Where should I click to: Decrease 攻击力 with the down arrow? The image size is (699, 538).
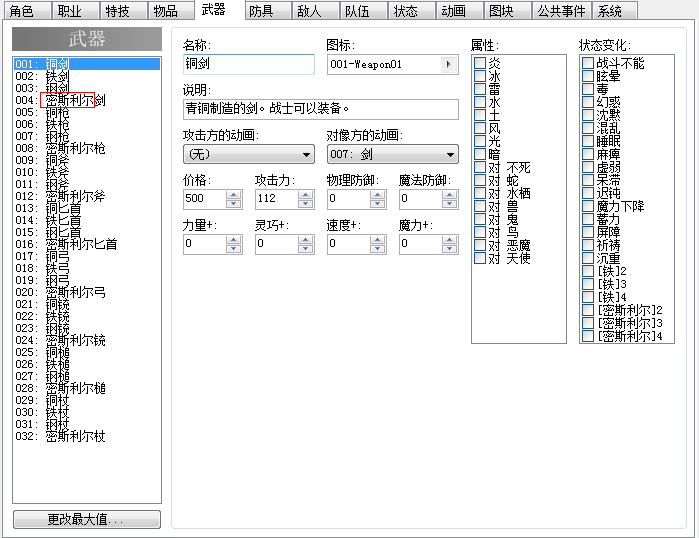[305, 204]
